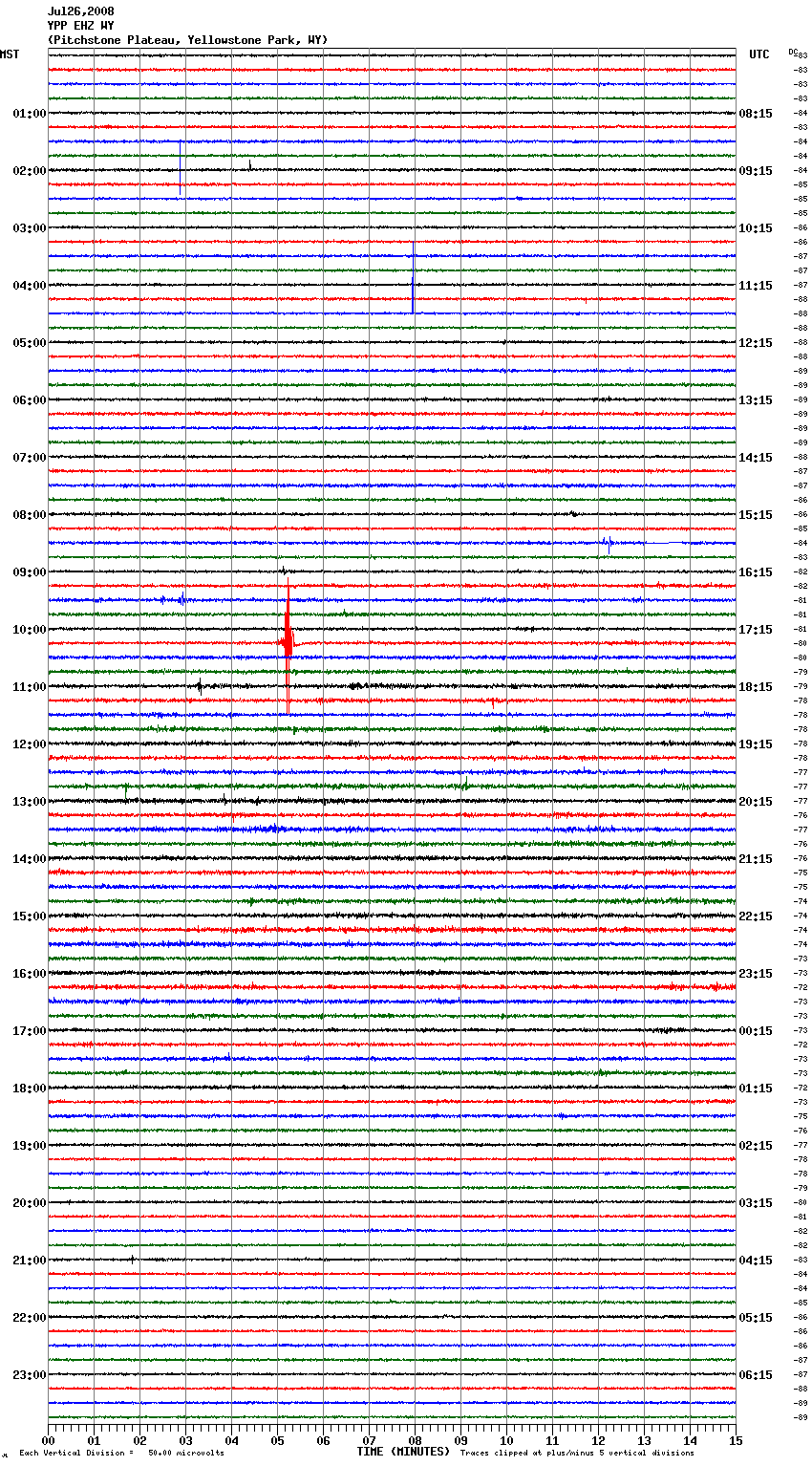Select the 18:00 MST time label
812x1466 pixels.
pos(30,1089)
